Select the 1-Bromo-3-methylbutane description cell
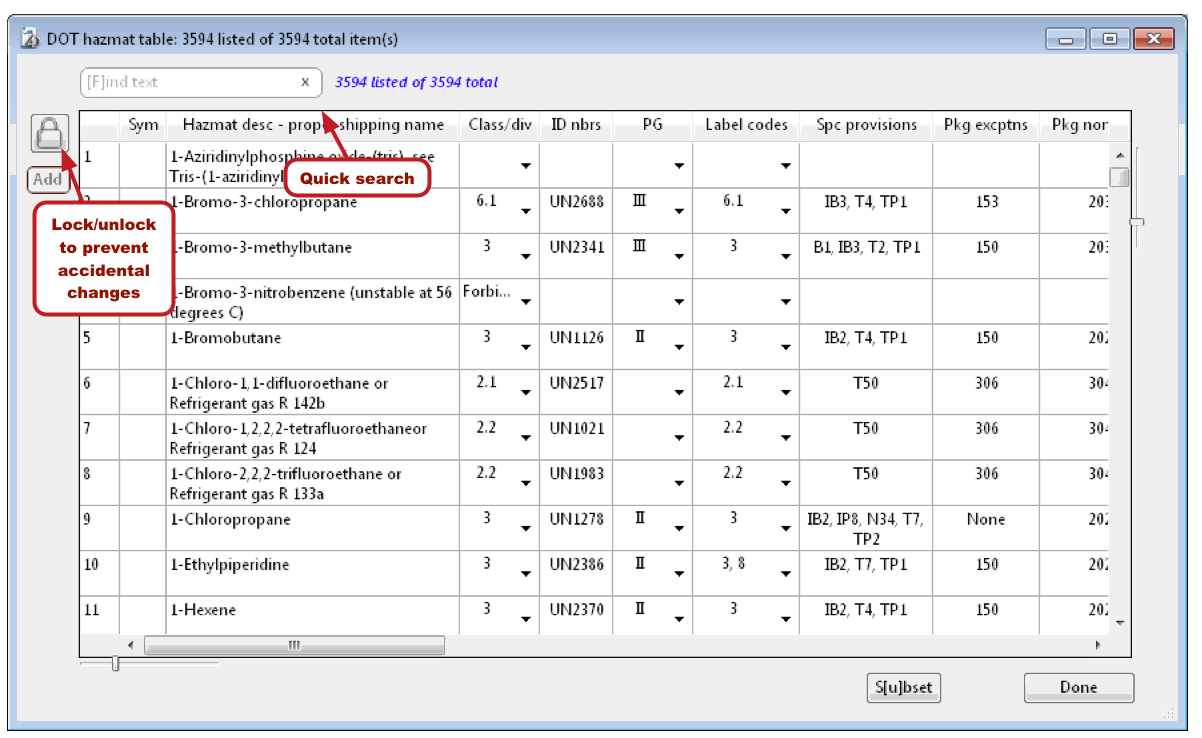 tap(313, 256)
